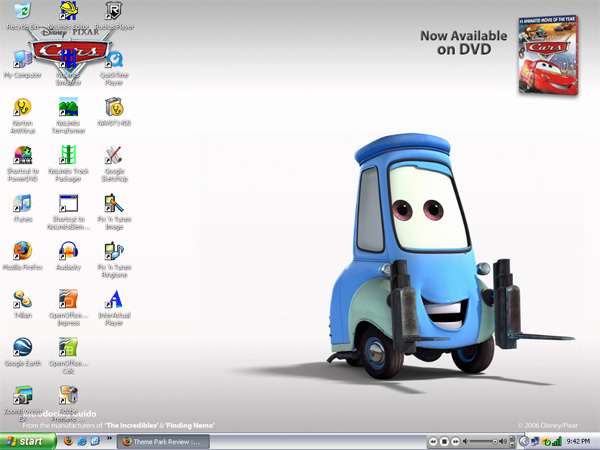Screen dimensions: 600x450
Task: Switch to Theme Park Review taskbar window
Action: 163,442
